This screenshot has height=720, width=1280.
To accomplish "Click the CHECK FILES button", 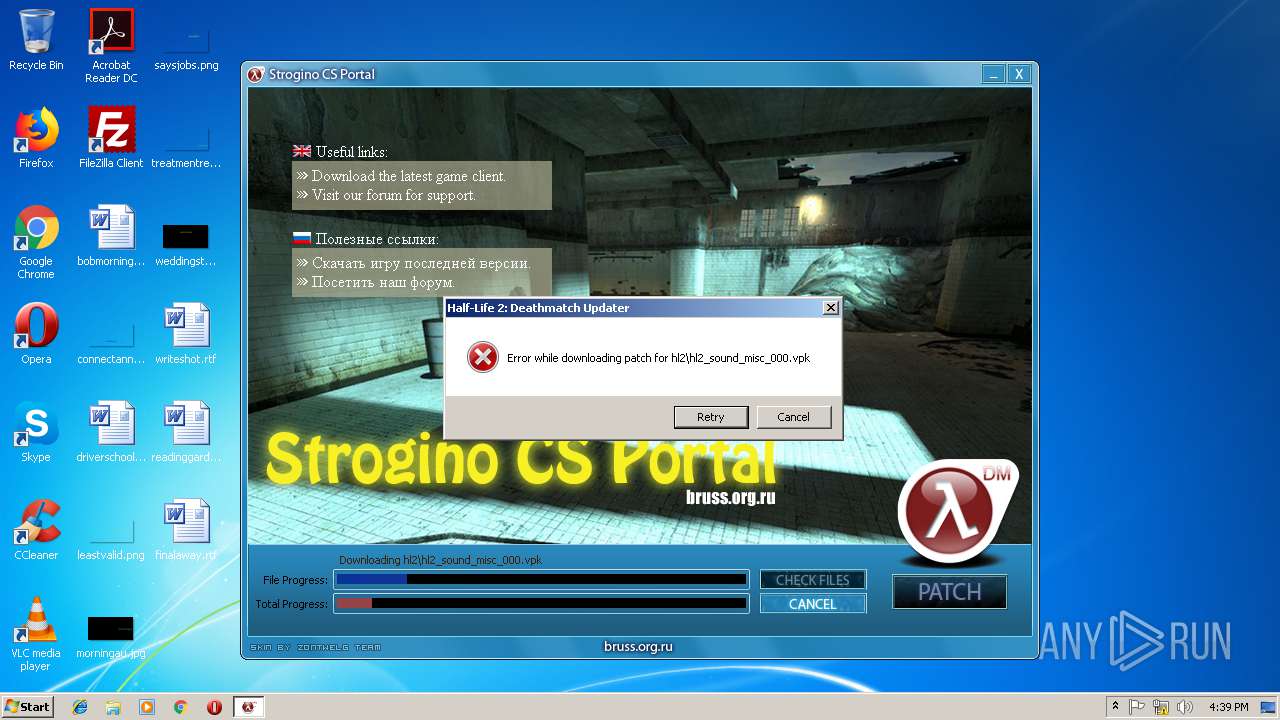I will pos(813,580).
